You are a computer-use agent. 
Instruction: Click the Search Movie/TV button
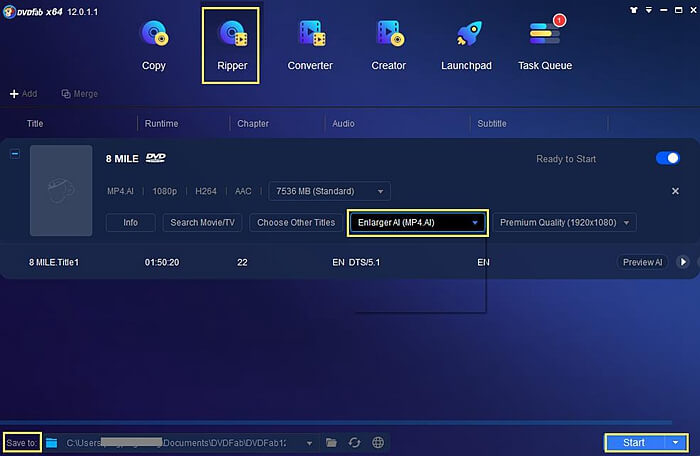coord(202,222)
